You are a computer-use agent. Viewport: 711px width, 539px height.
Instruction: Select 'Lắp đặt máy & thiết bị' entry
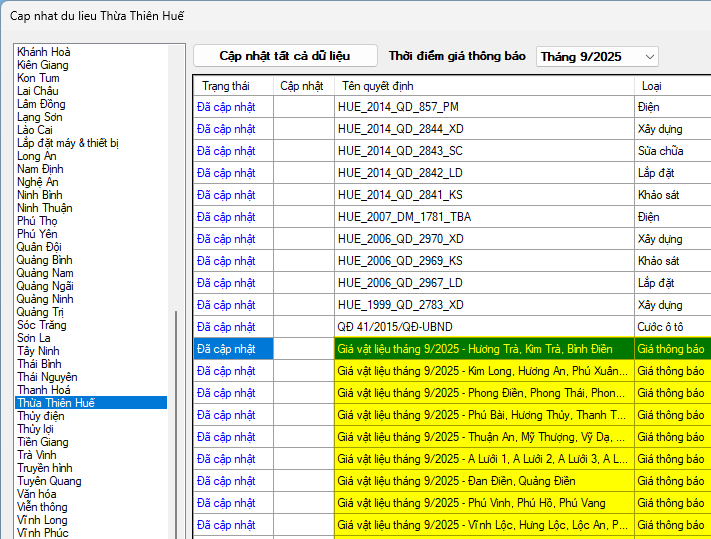pos(68,143)
